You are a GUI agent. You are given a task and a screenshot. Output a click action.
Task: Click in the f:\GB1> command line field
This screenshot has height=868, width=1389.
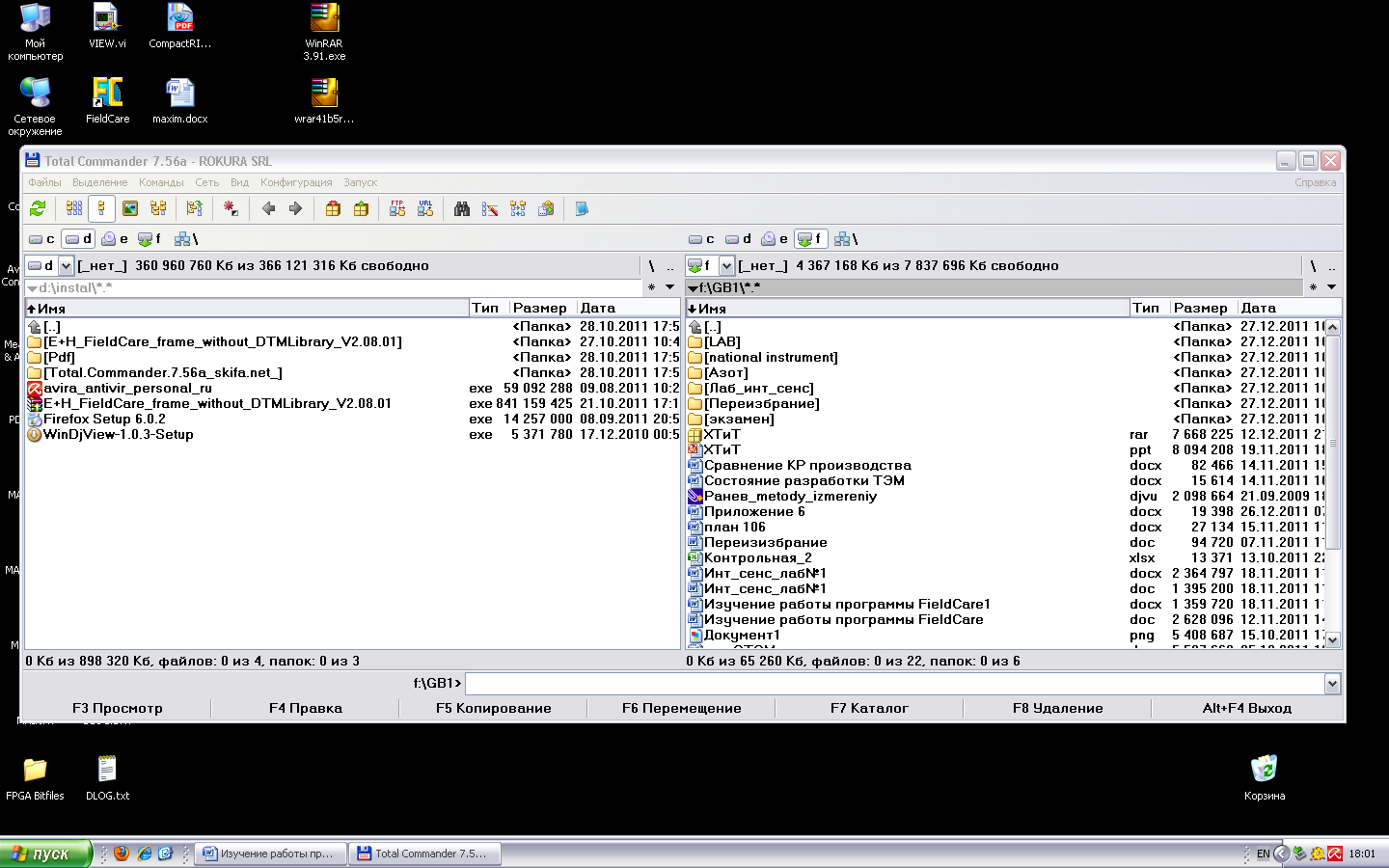[894, 684]
